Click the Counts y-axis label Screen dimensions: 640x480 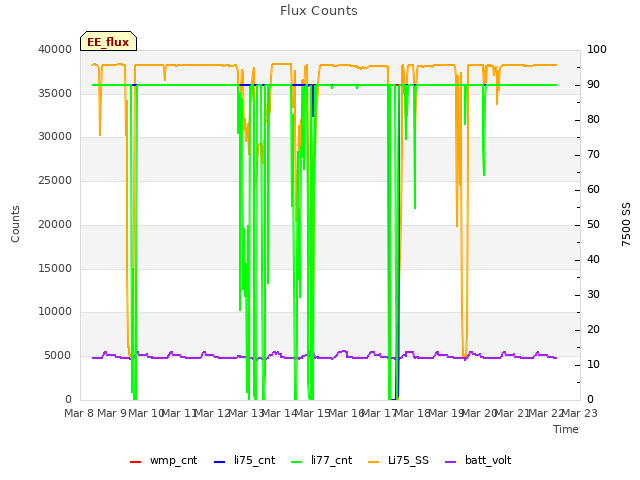point(15,224)
